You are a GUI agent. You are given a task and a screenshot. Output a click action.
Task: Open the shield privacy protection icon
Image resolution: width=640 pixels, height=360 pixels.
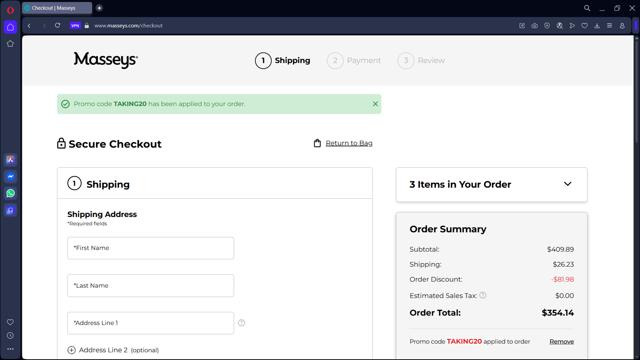(547, 26)
